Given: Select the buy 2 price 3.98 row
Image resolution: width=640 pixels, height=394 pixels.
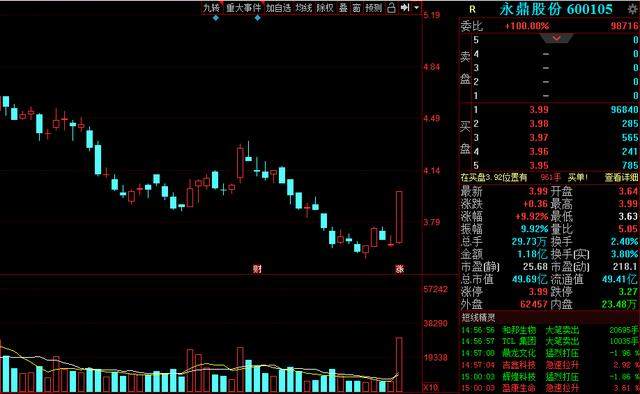Looking at the screenshot, I should pyautogui.click(x=549, y=124).
